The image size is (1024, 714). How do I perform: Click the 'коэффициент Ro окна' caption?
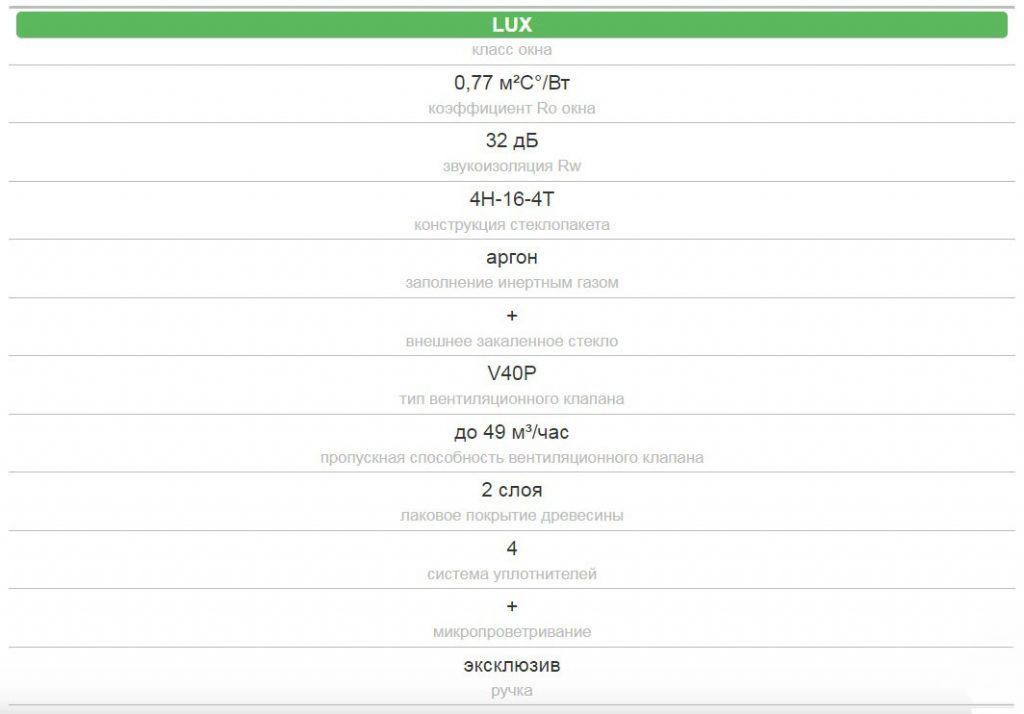click(512, 108)
